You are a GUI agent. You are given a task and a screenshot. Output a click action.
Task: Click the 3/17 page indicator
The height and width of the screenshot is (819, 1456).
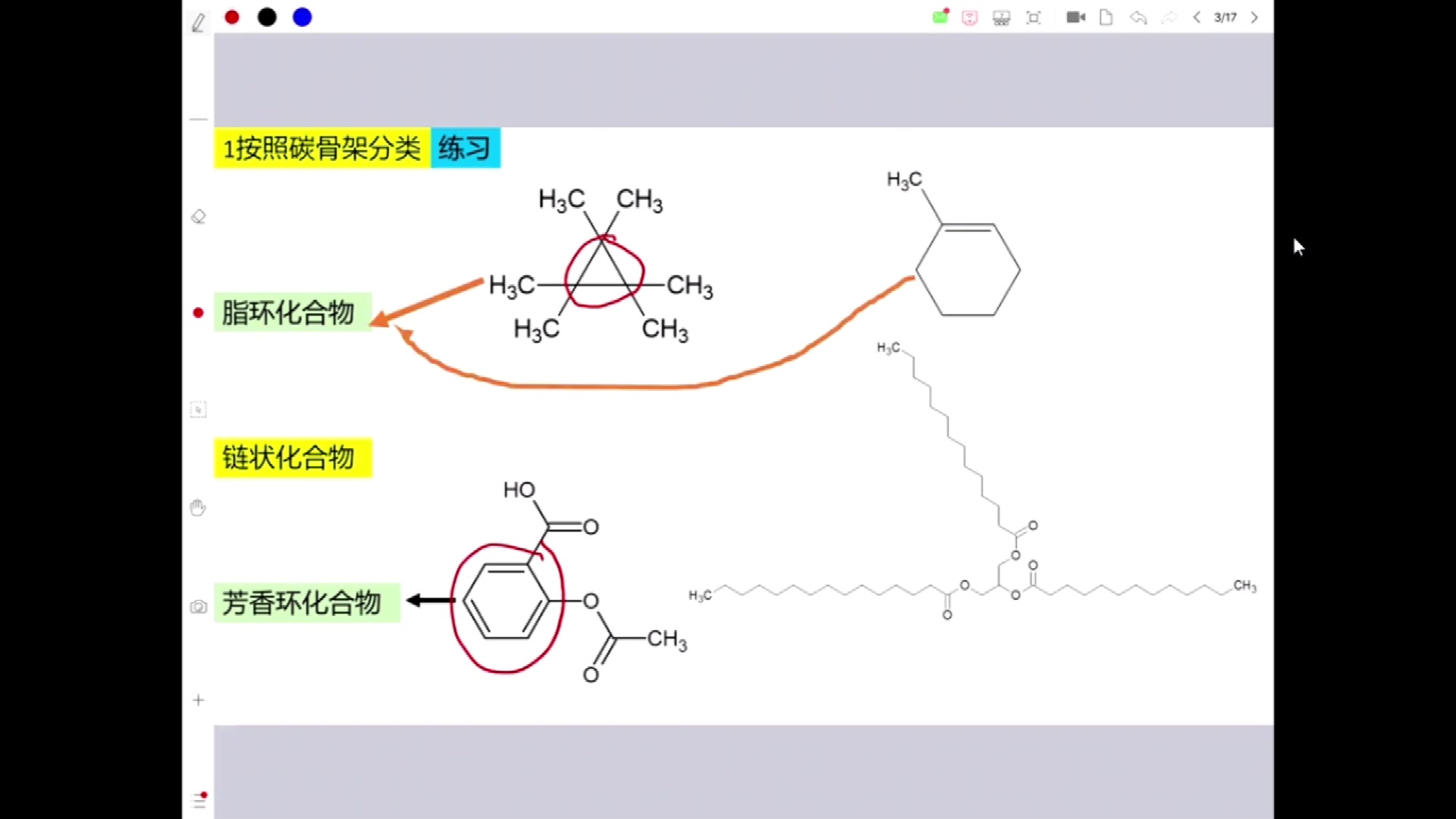(x=1225, y=17)
